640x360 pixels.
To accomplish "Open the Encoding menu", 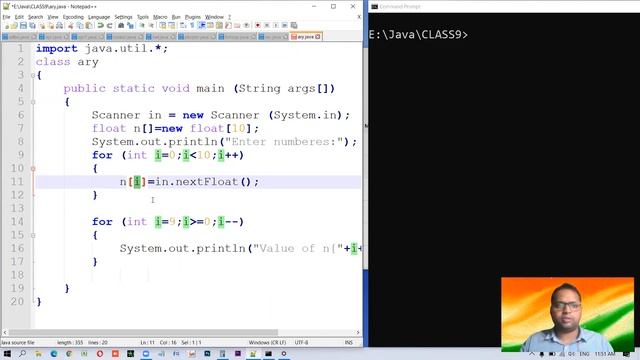I will (73, 17).
